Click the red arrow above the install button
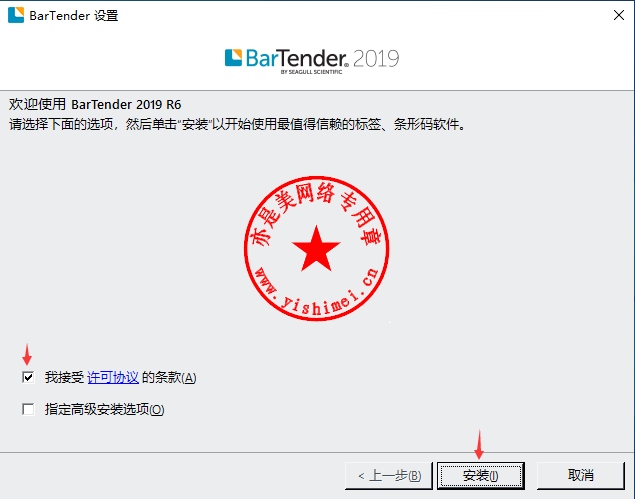The image size is (635, 499). [x=479, y=444]
